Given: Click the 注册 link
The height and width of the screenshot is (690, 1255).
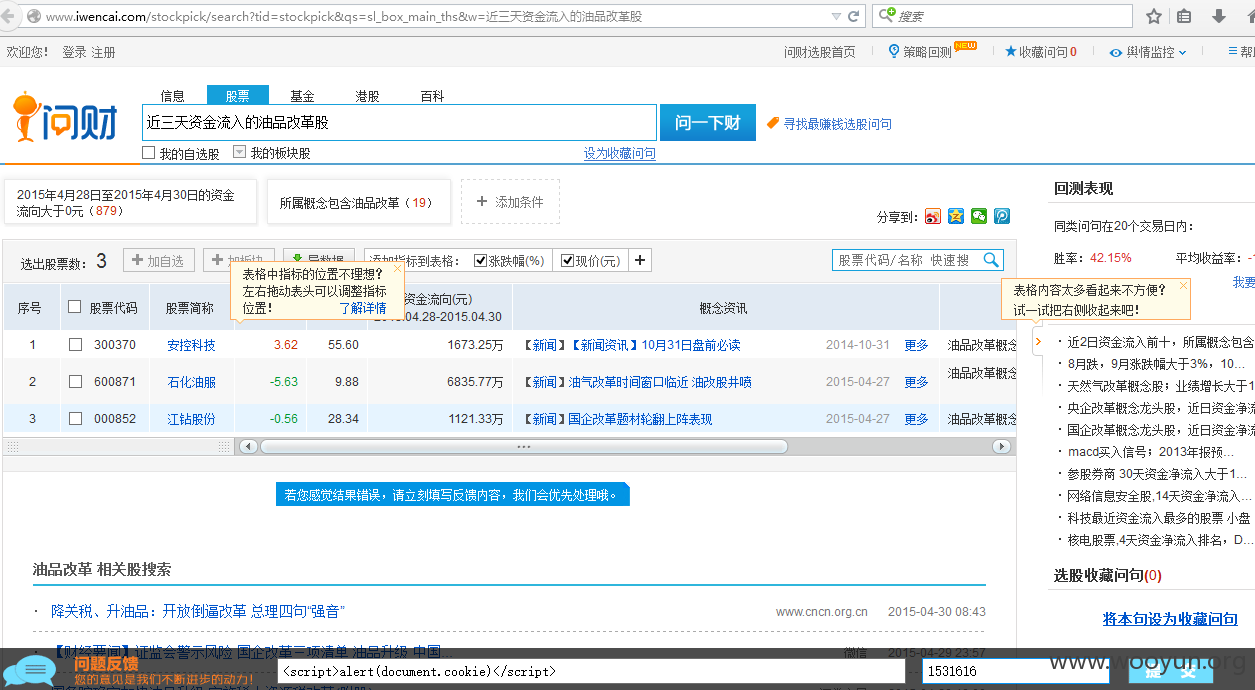Looking at the screenshot, I should [x=103, y=52].
